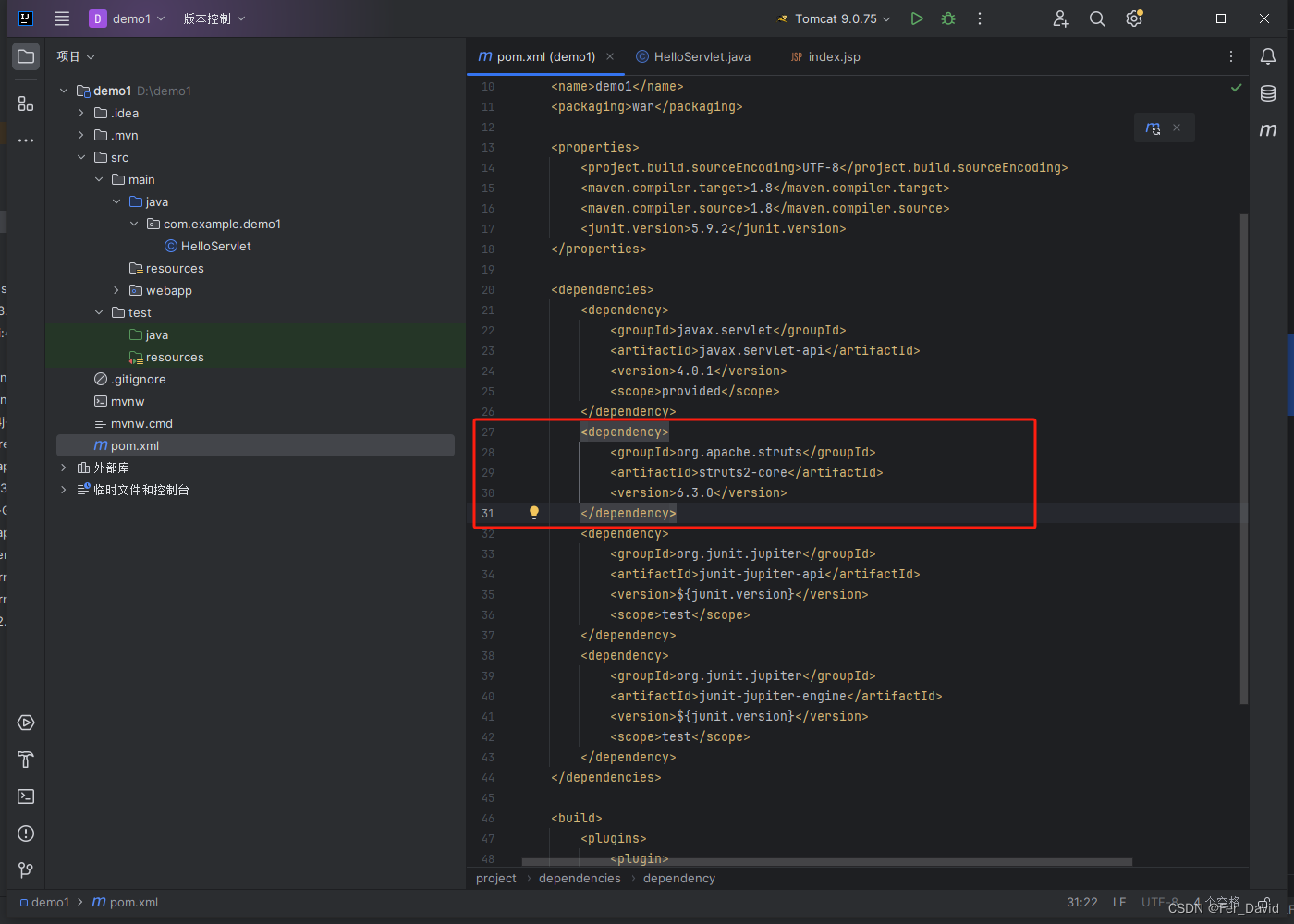Click demo1 navigation bar breadcrumb
Viewport: 1294px width, 924px height.
pos(44,902)
